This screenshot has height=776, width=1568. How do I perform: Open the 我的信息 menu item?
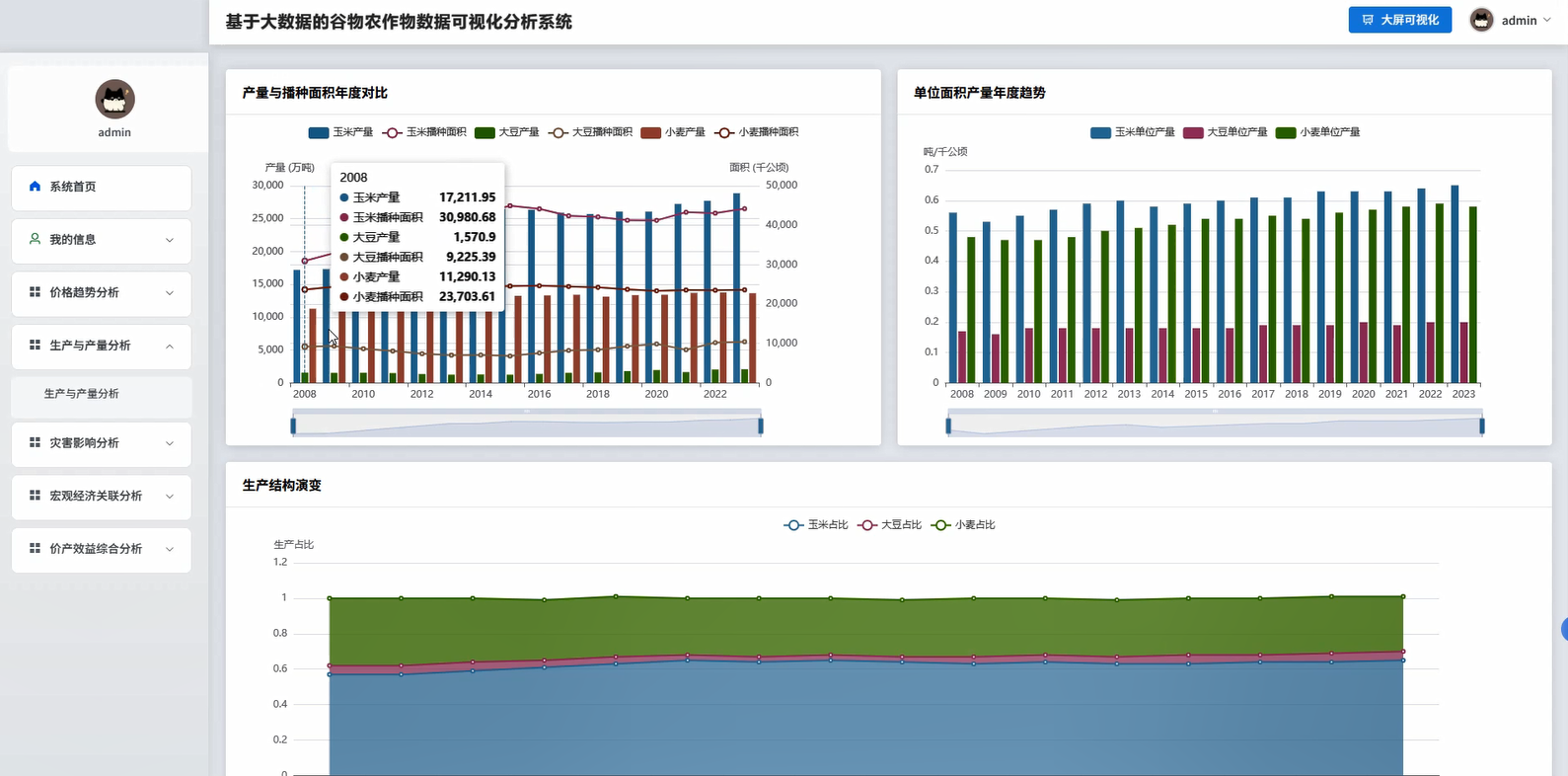click(102, 240)
